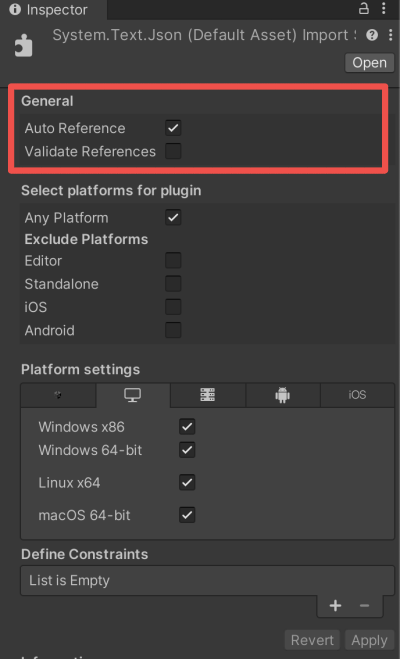Enable the Validate References checkbox
The image size is (400, 659).
(173, 151)
